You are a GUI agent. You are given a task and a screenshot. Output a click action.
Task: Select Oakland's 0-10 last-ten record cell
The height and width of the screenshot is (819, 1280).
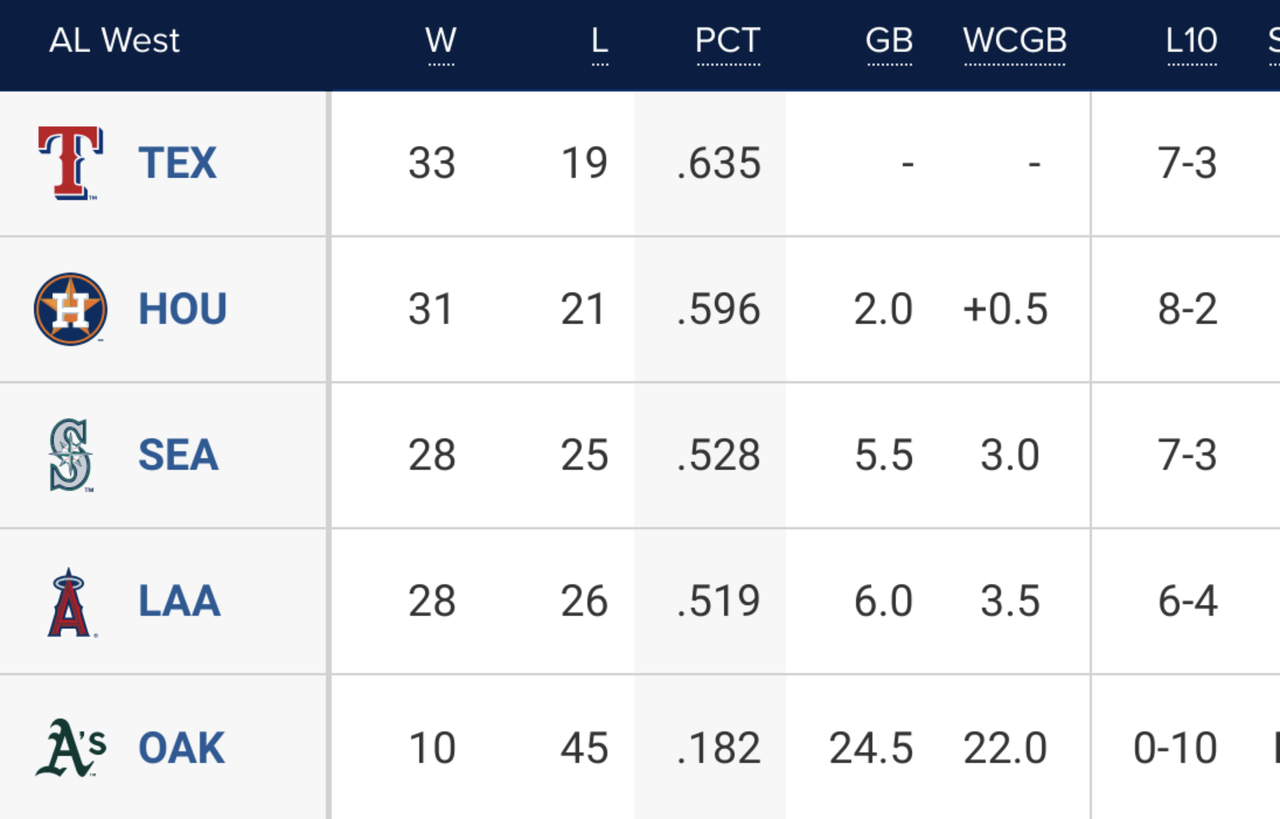1175,748
